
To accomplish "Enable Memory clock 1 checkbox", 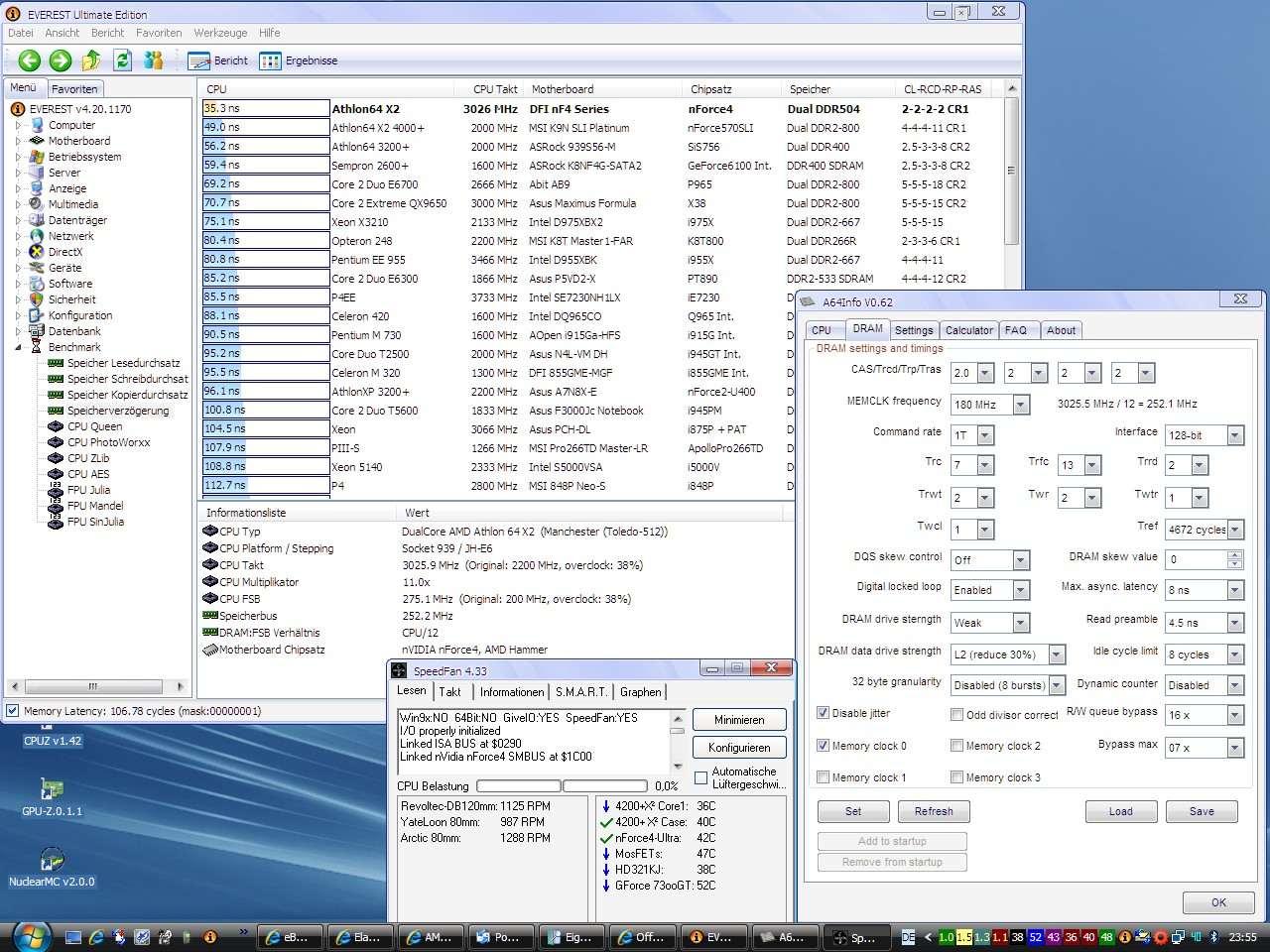I will pos(823,777).
